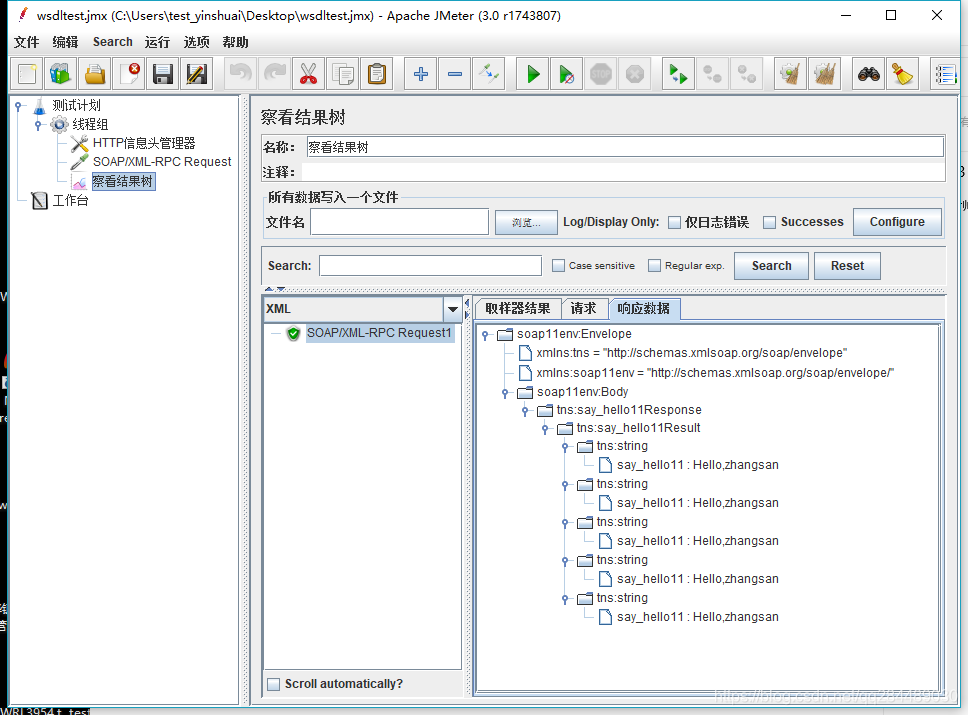The height and width of the screenshot is (715, 968).
Task: Open a test plan with the folder icon
Action: point(95,73)
